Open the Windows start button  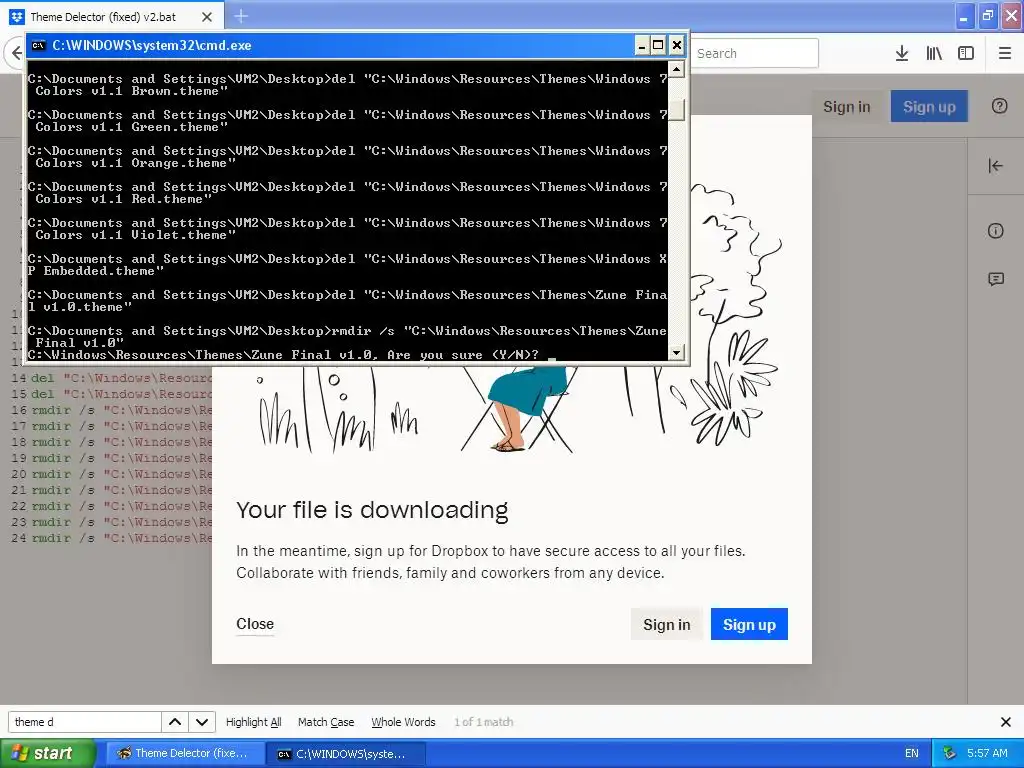[47, 753]
